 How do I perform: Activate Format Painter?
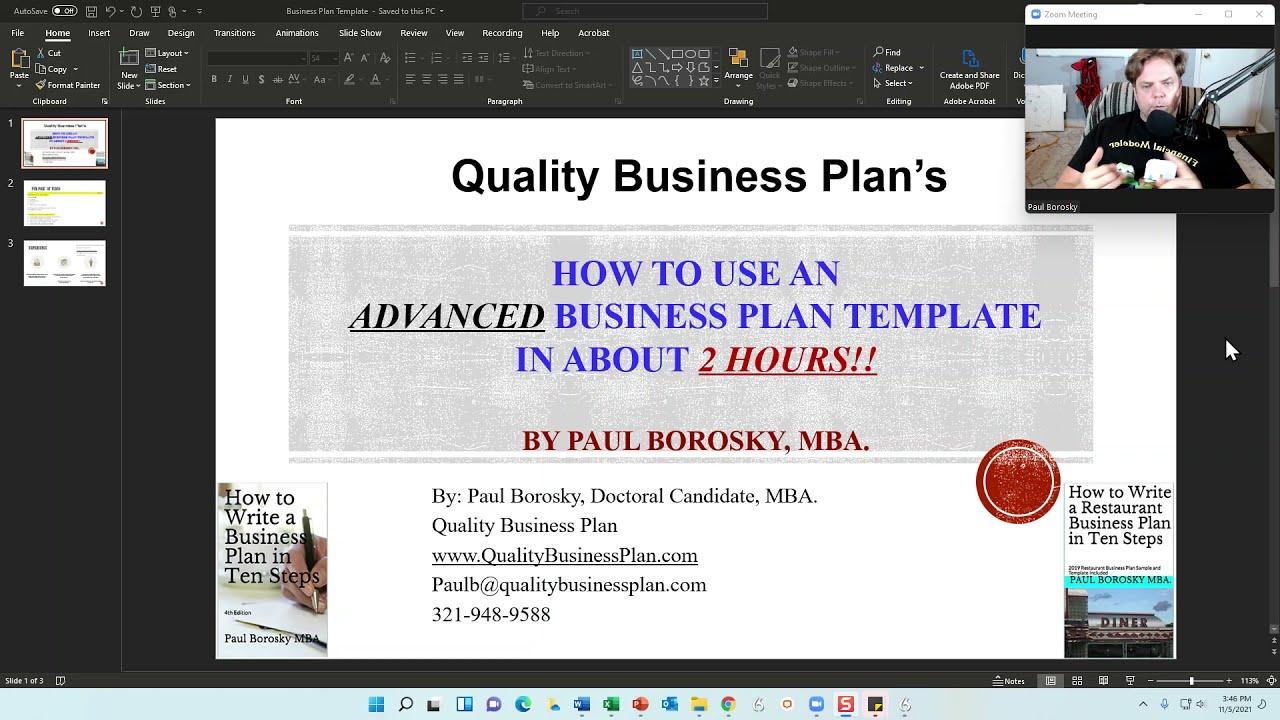(x=68, y=85)
